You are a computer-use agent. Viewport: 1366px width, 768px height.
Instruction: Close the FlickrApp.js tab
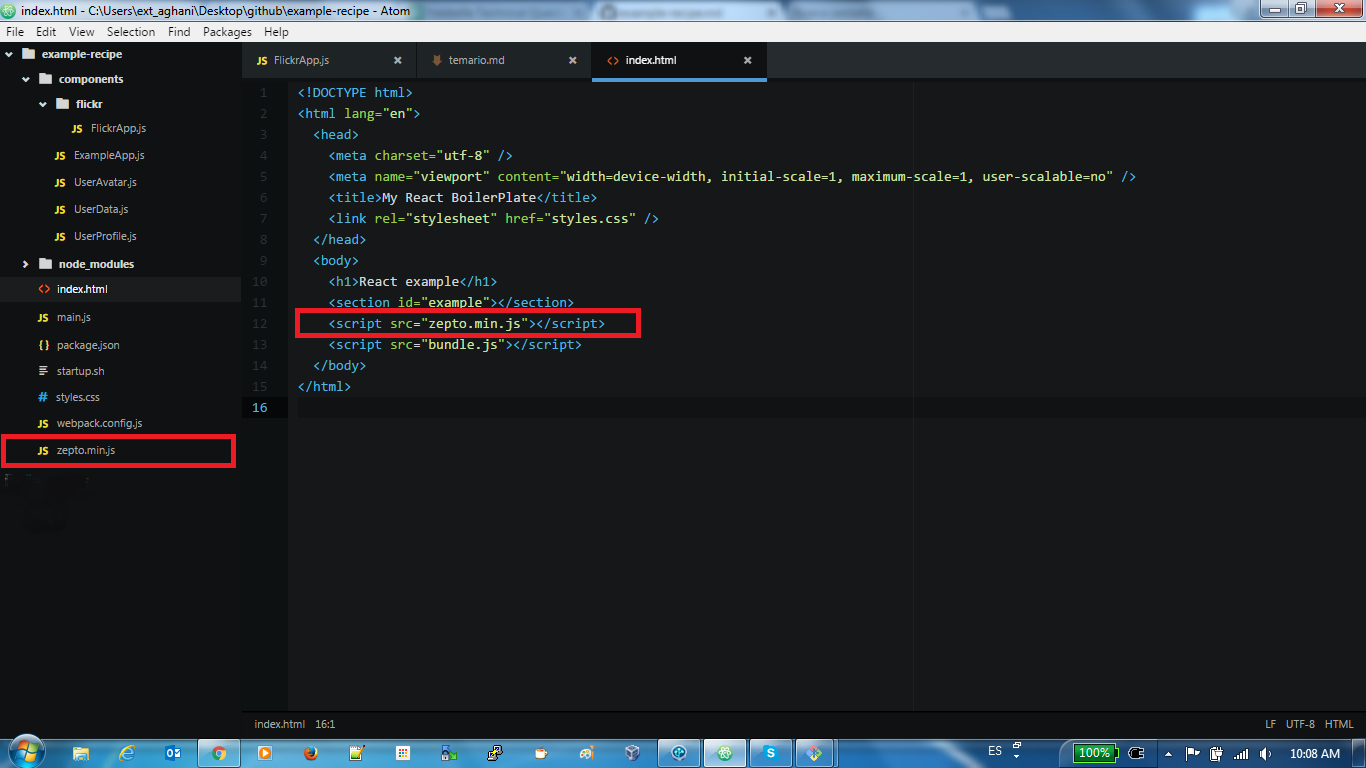click(398, 61)
